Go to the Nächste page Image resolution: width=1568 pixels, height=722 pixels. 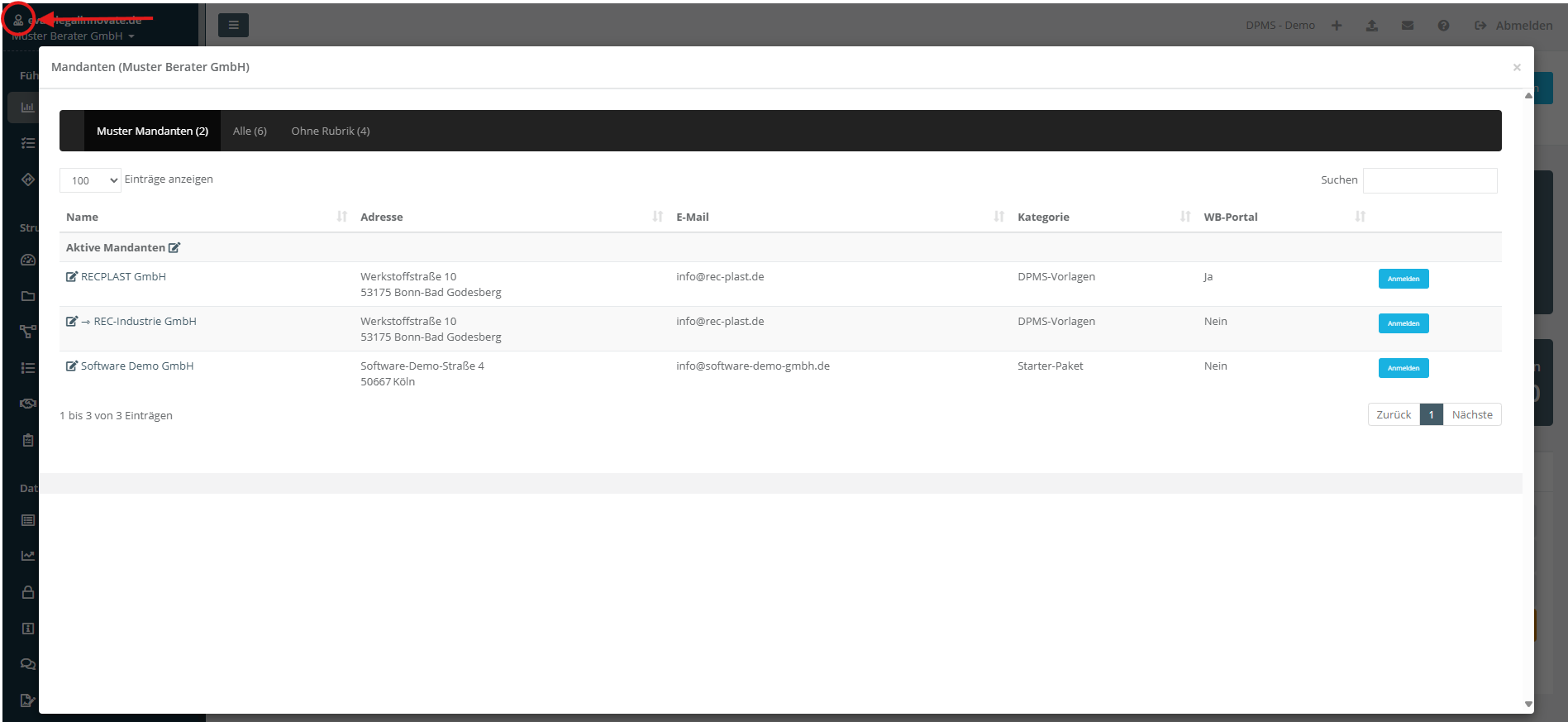1472,414
